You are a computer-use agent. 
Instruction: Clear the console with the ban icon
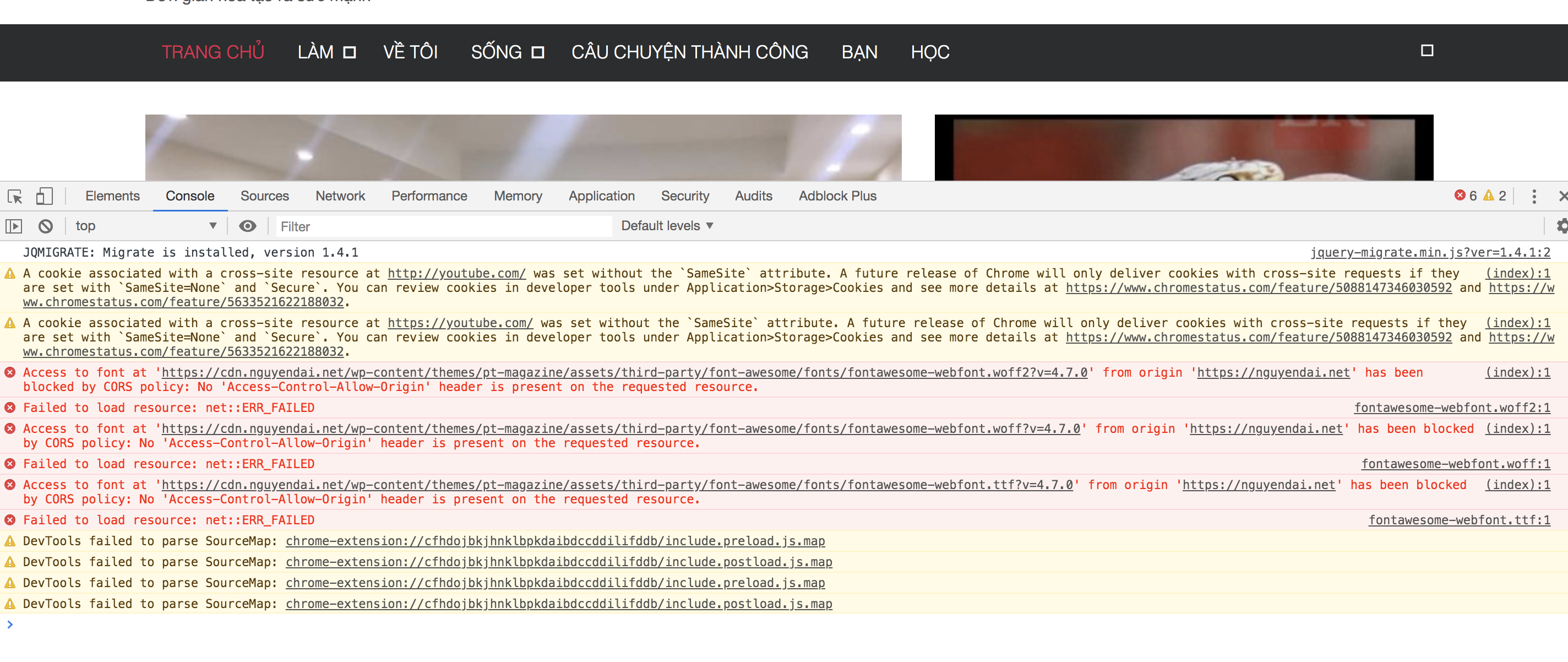(x=46, y=226)
